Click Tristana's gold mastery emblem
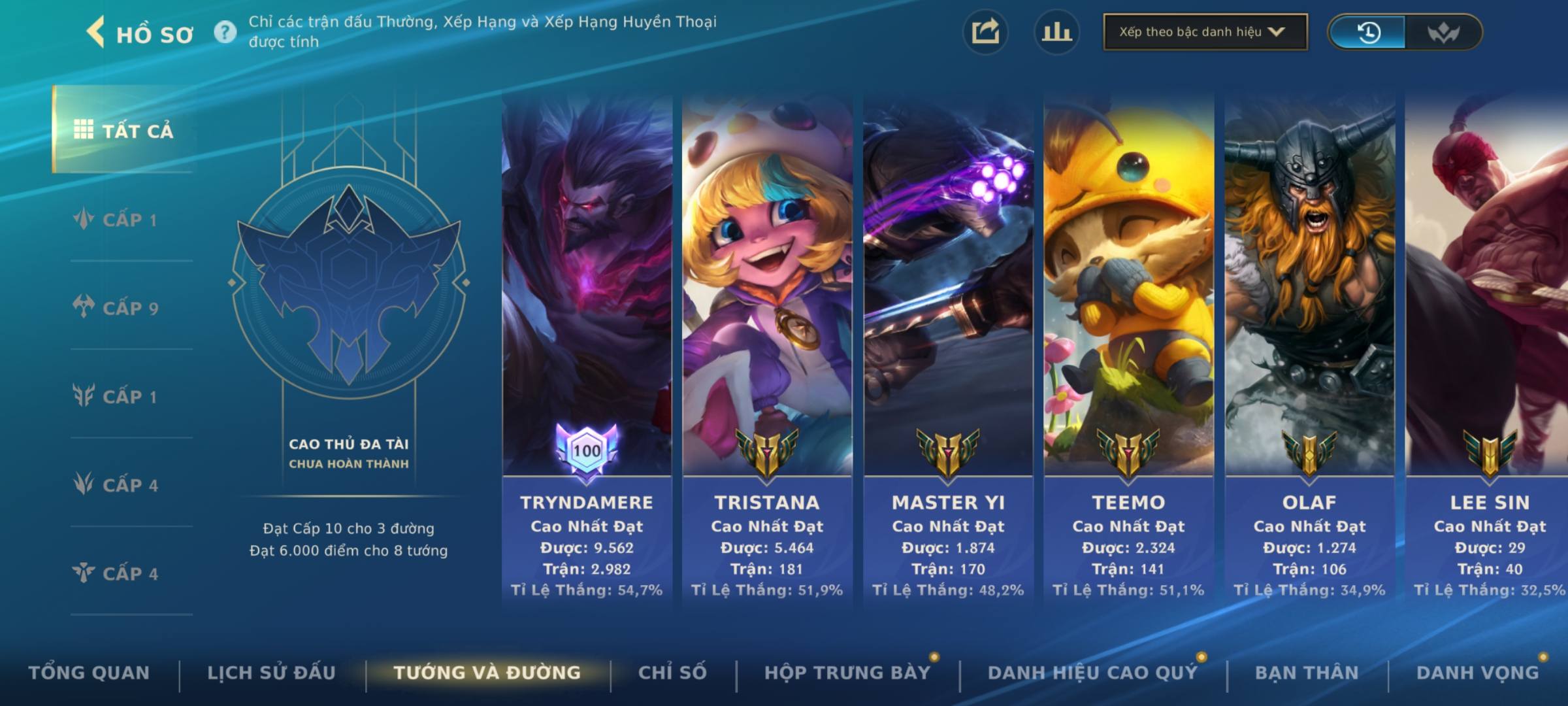1568x706 pixels. (x=767, y=452)
